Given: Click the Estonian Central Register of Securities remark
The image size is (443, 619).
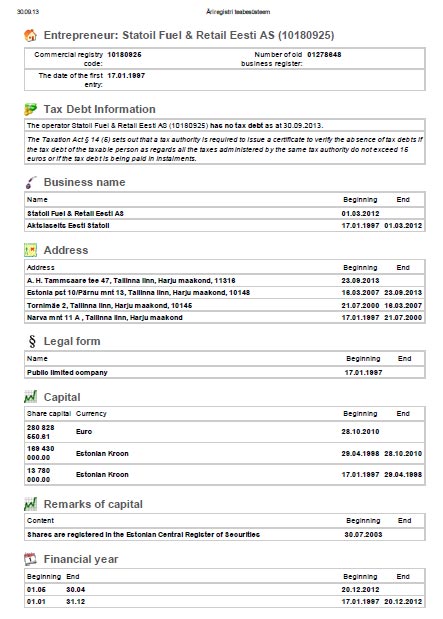Looking at the screenshot, I should point(143,535).
